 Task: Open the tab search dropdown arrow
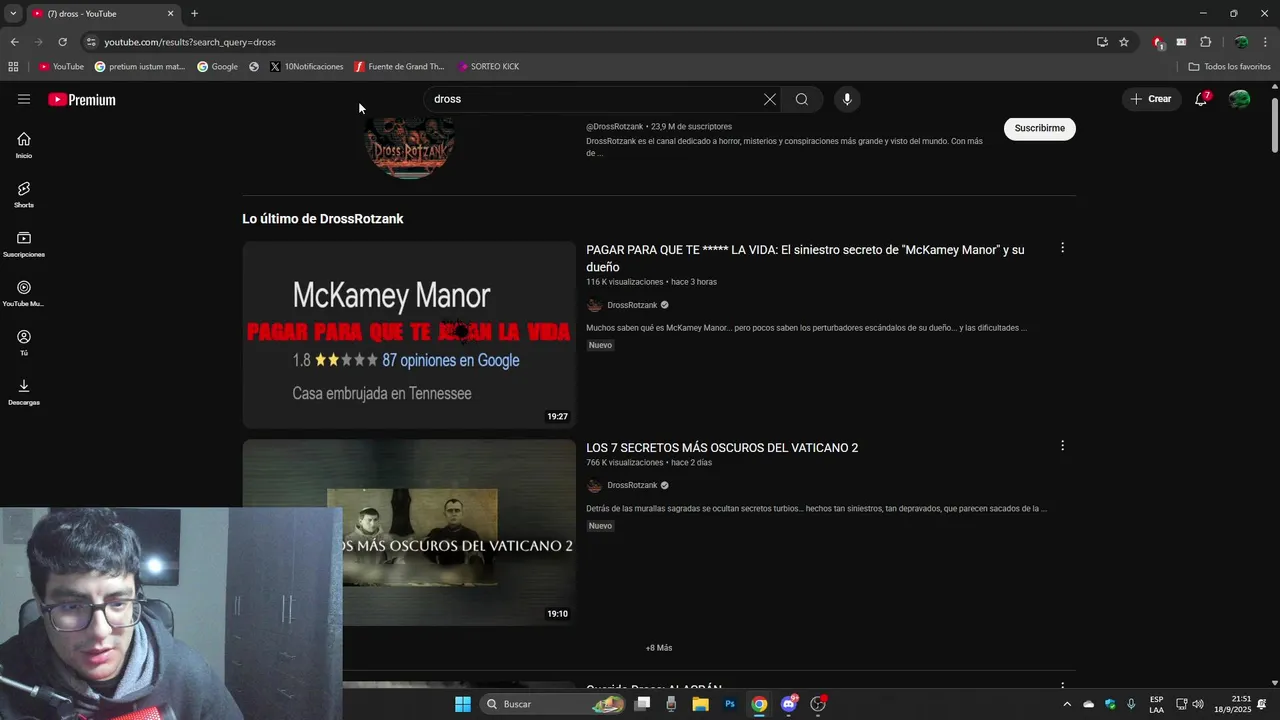click(13, 14)
